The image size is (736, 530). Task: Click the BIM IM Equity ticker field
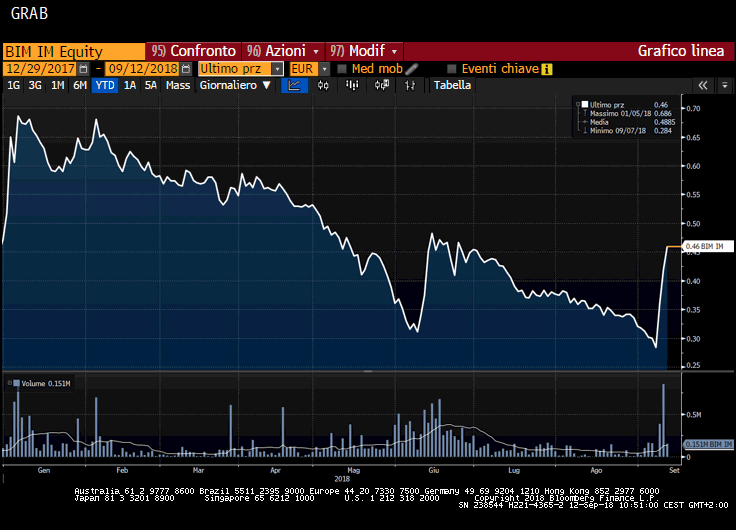[74, 51]
